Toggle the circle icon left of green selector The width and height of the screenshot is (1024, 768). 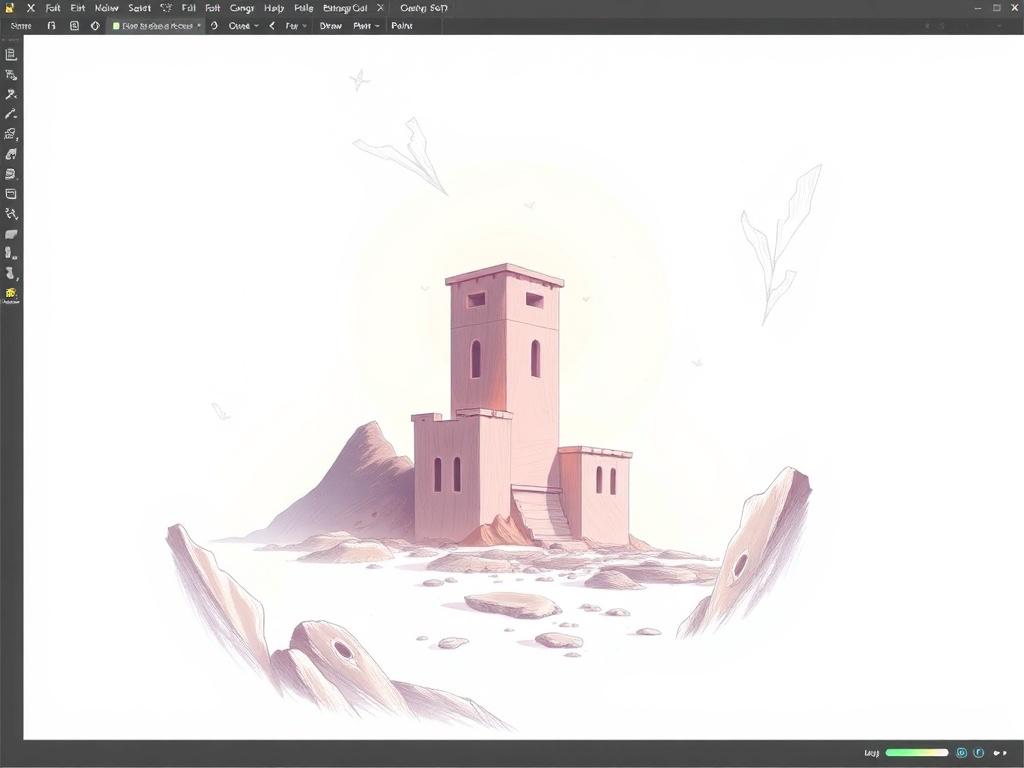pyautogui.click(x=95, y=26)
